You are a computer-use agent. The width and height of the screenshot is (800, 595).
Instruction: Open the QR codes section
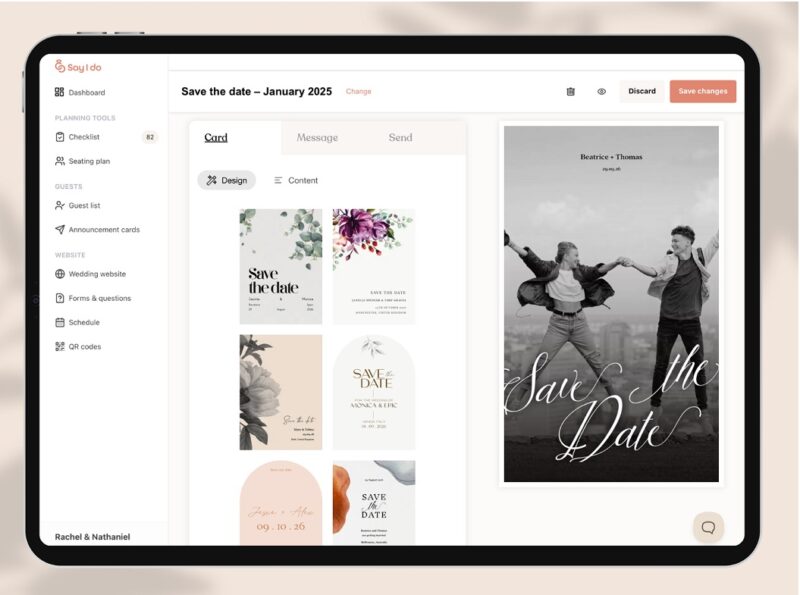click(x=83, y=346)
